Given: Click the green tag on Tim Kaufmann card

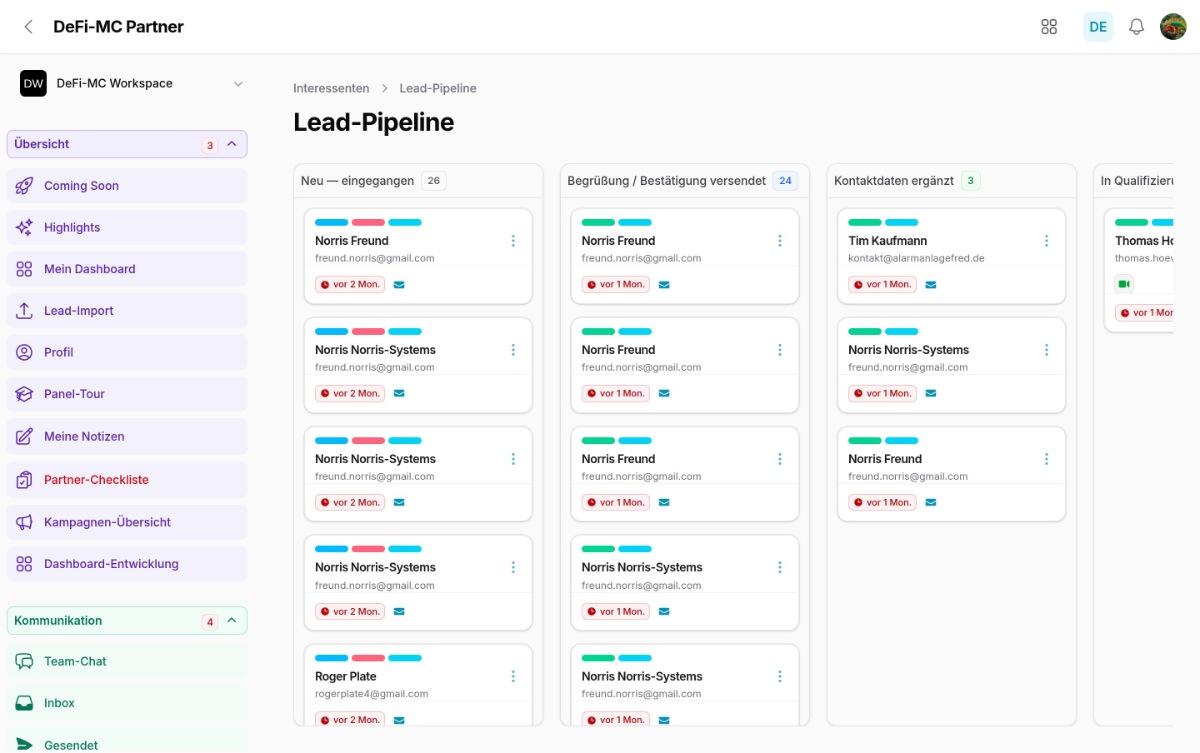Looking at the screenshot, I should pos(865,222).
